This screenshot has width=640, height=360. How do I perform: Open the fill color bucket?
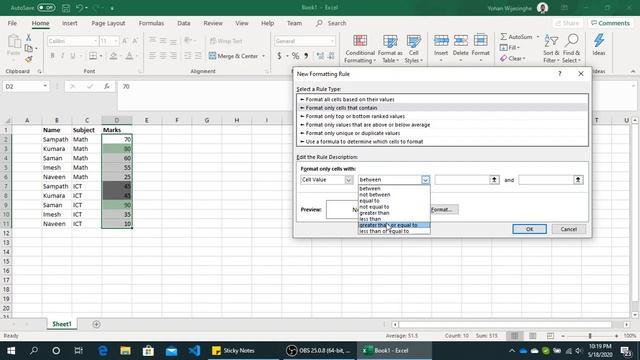(113, 56)
